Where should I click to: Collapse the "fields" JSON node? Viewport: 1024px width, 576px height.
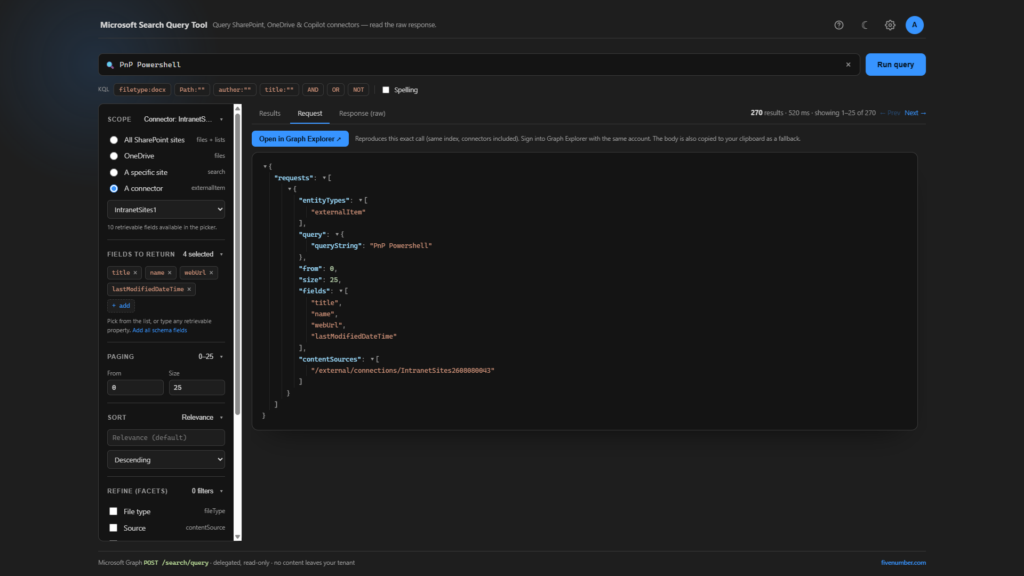coord(340,291)
